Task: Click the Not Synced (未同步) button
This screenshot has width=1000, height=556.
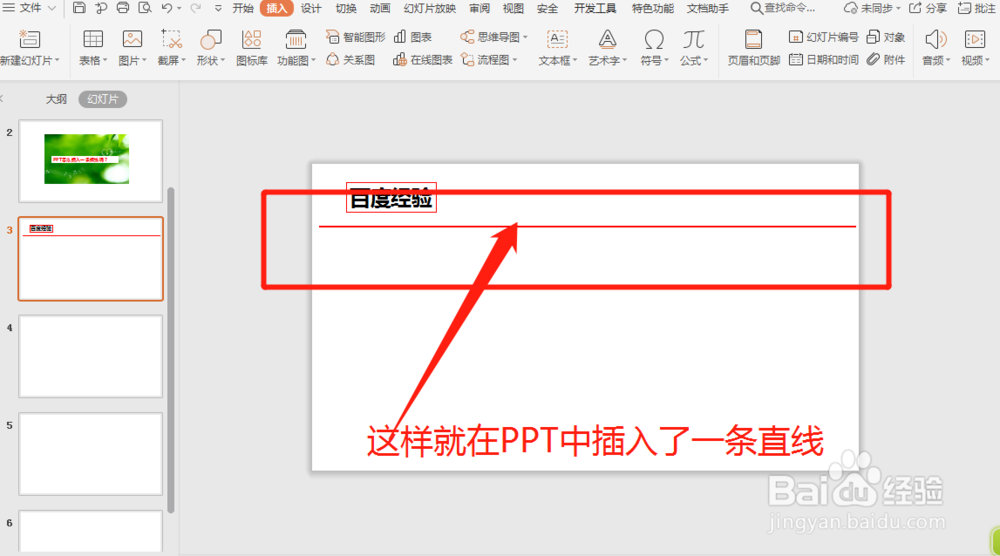Action: (x=872, y=8)
